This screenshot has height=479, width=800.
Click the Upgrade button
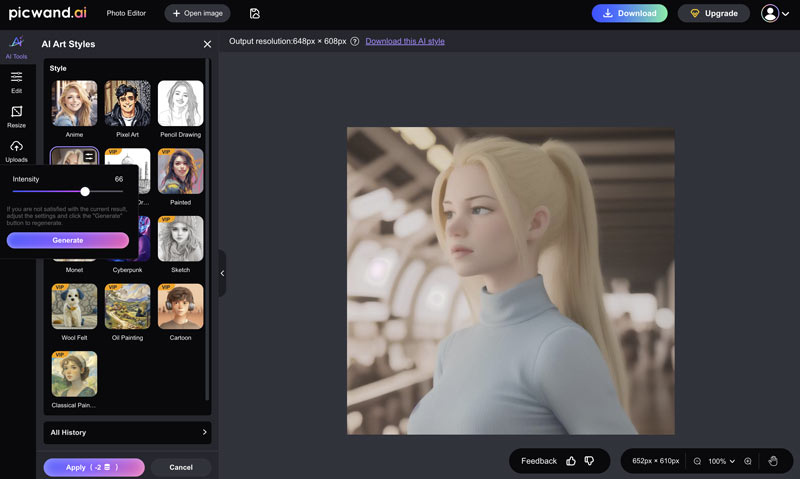714,13
